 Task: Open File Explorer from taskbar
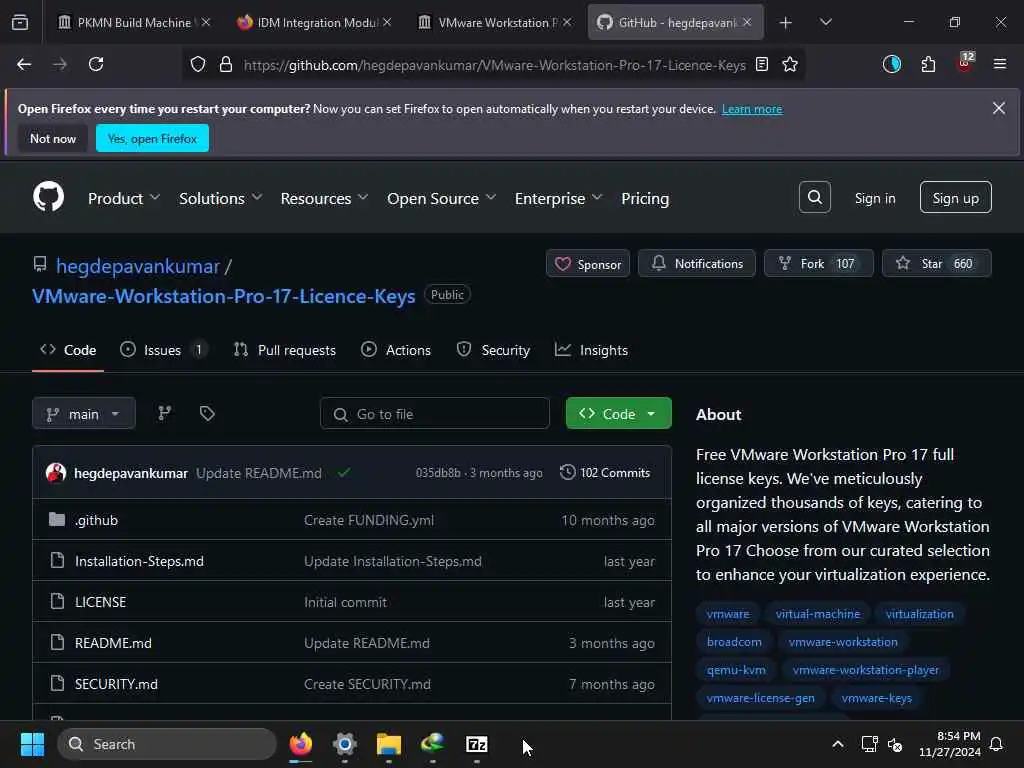(389, 744)
